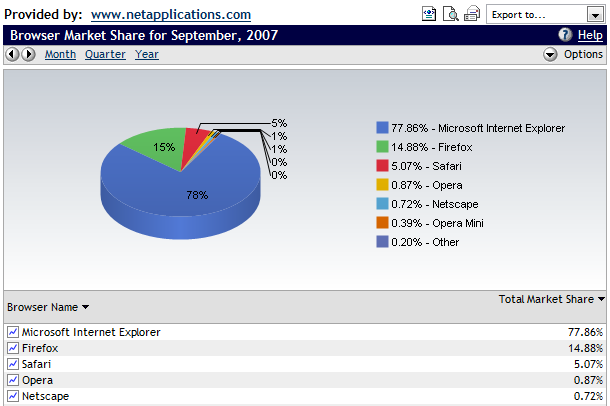Click the Help question mark icon

[x=565, y=35]
